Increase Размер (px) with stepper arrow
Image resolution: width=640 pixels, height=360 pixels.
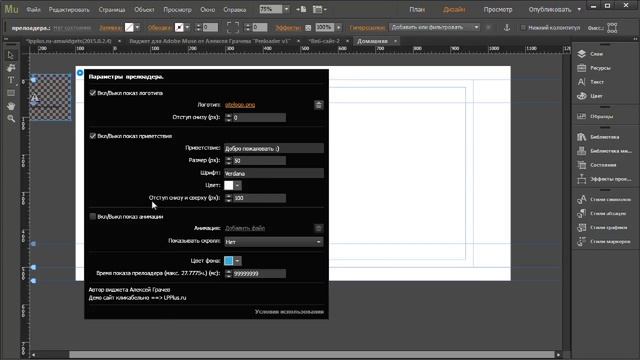[x=228, y=158]
